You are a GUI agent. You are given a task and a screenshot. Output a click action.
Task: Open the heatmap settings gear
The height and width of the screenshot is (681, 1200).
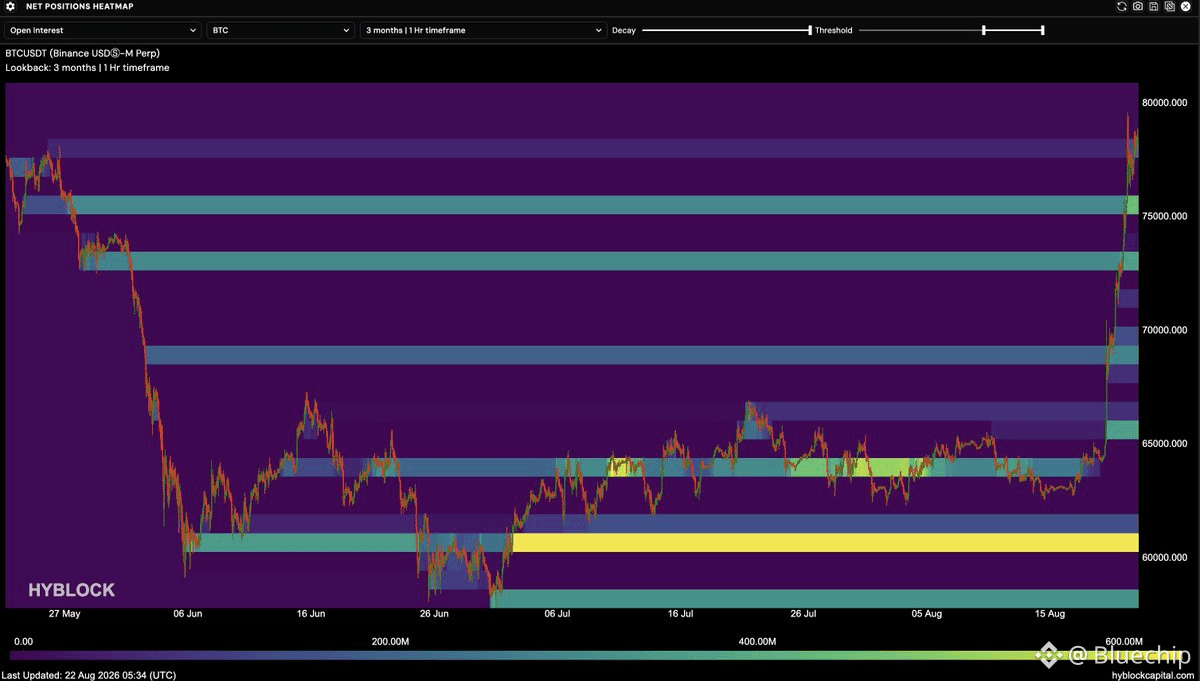coord(11,7)
